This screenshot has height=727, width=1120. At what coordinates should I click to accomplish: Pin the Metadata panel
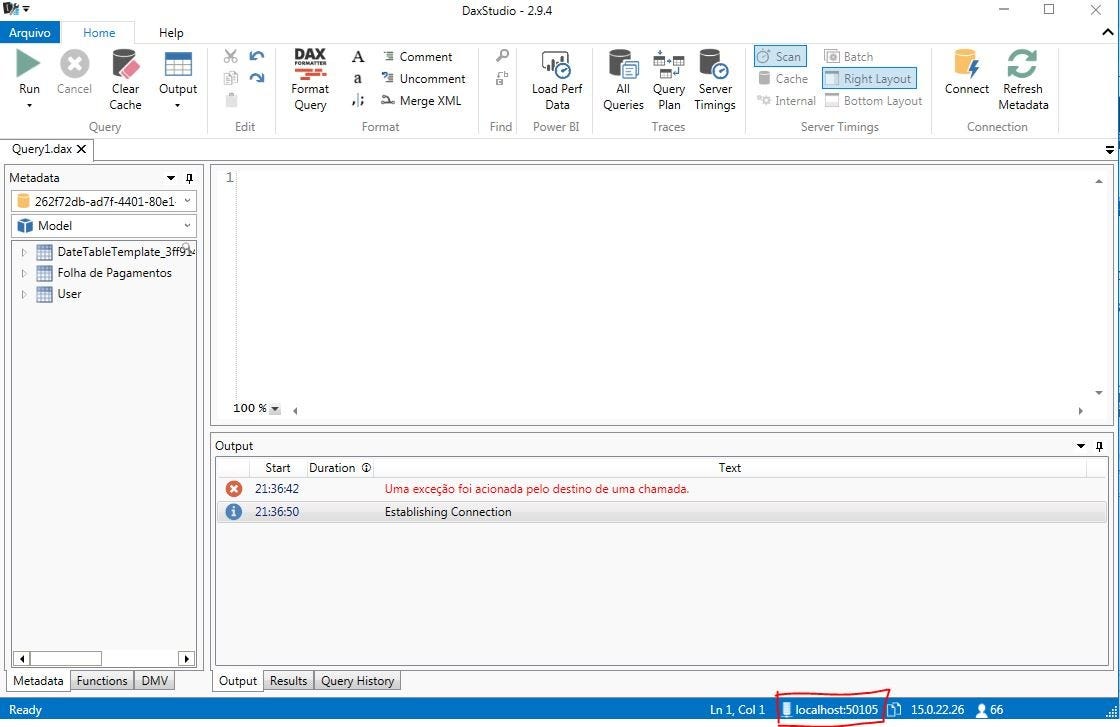pos(189,178)
